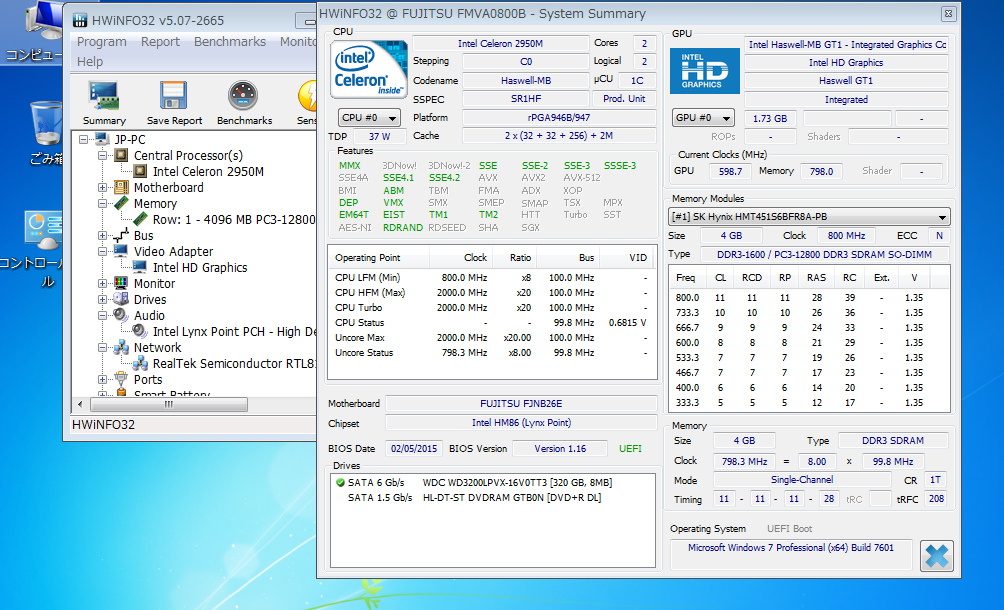
Task: Click the Intel Celeron logo image
Action: 368,68
